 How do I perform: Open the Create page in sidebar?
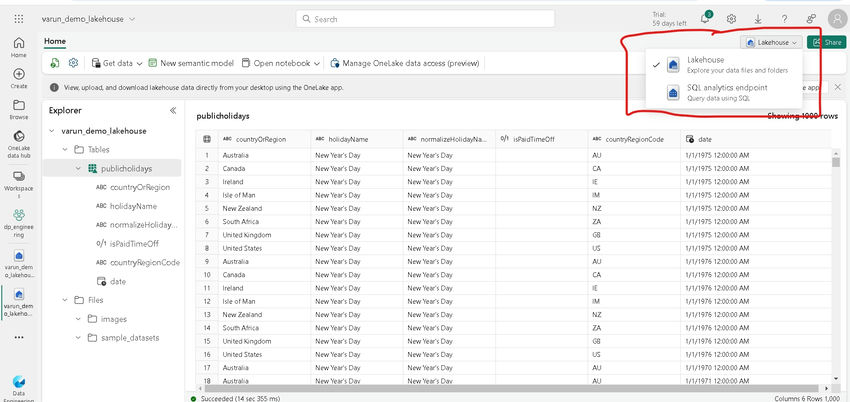click(x=19, y=79)
